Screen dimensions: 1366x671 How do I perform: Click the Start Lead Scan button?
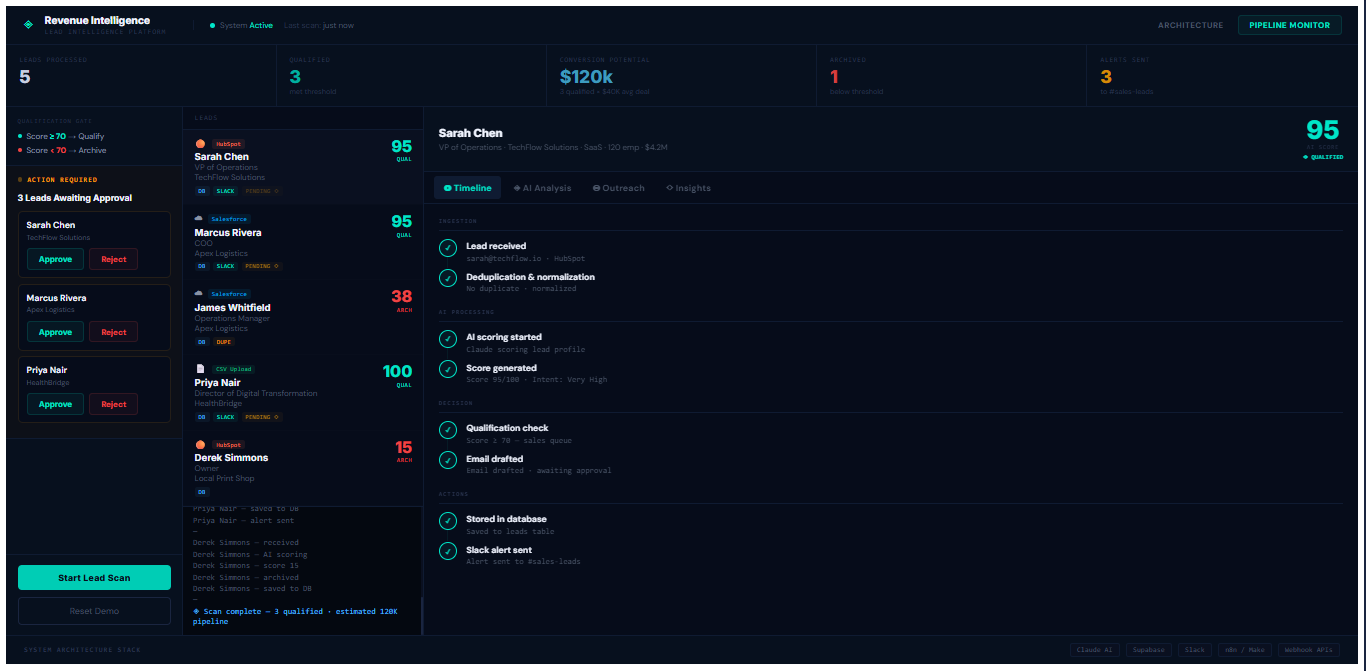tap(94, 577)
